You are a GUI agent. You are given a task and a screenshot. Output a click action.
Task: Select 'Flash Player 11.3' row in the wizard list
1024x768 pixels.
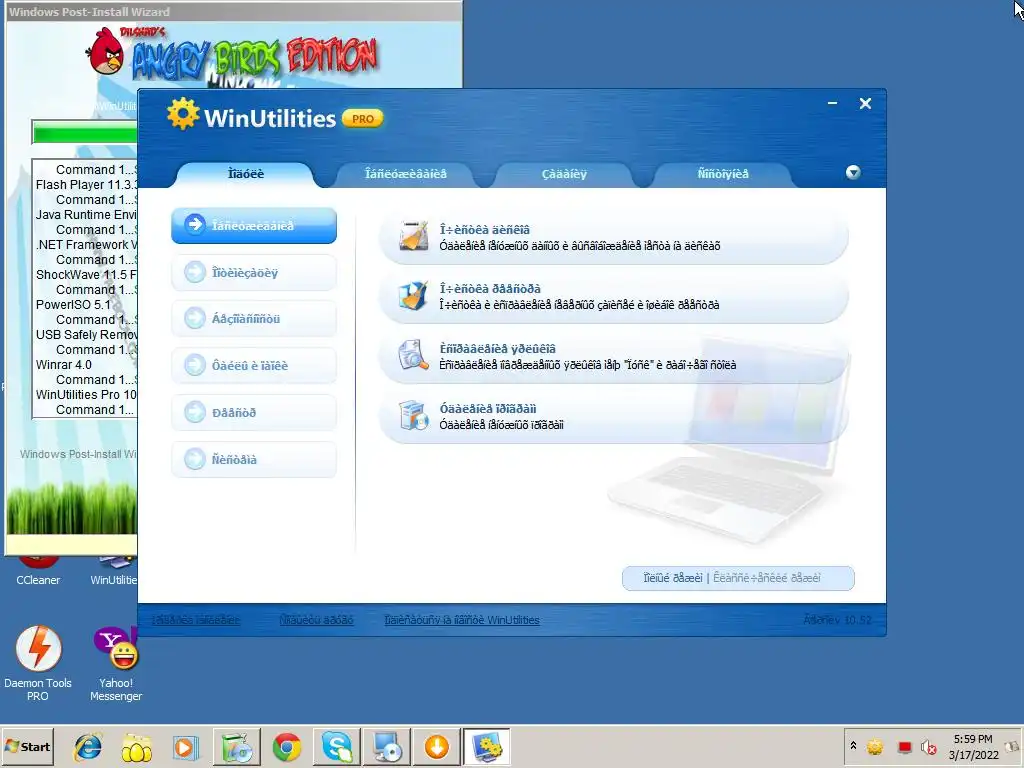(x=86, y=185)
